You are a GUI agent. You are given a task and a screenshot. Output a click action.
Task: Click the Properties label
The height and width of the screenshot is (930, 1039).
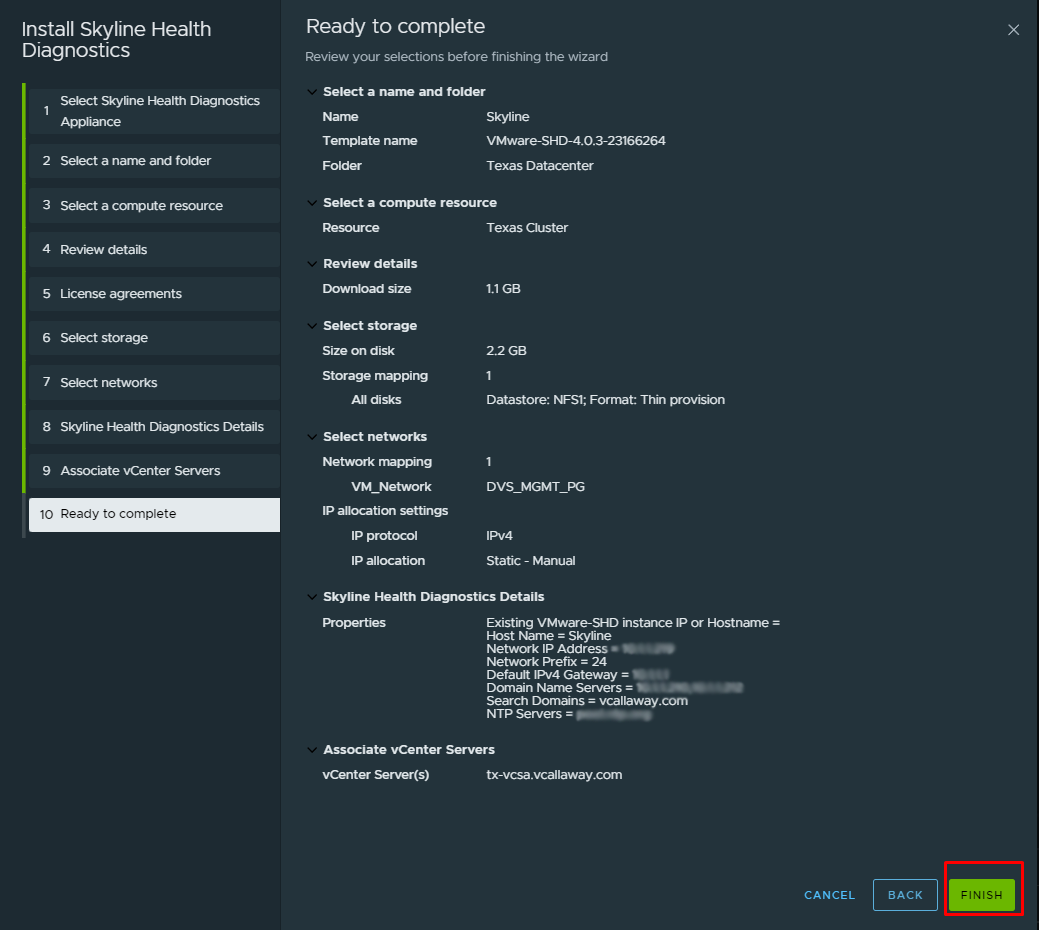pyautogui.click(x=354, y=623)
